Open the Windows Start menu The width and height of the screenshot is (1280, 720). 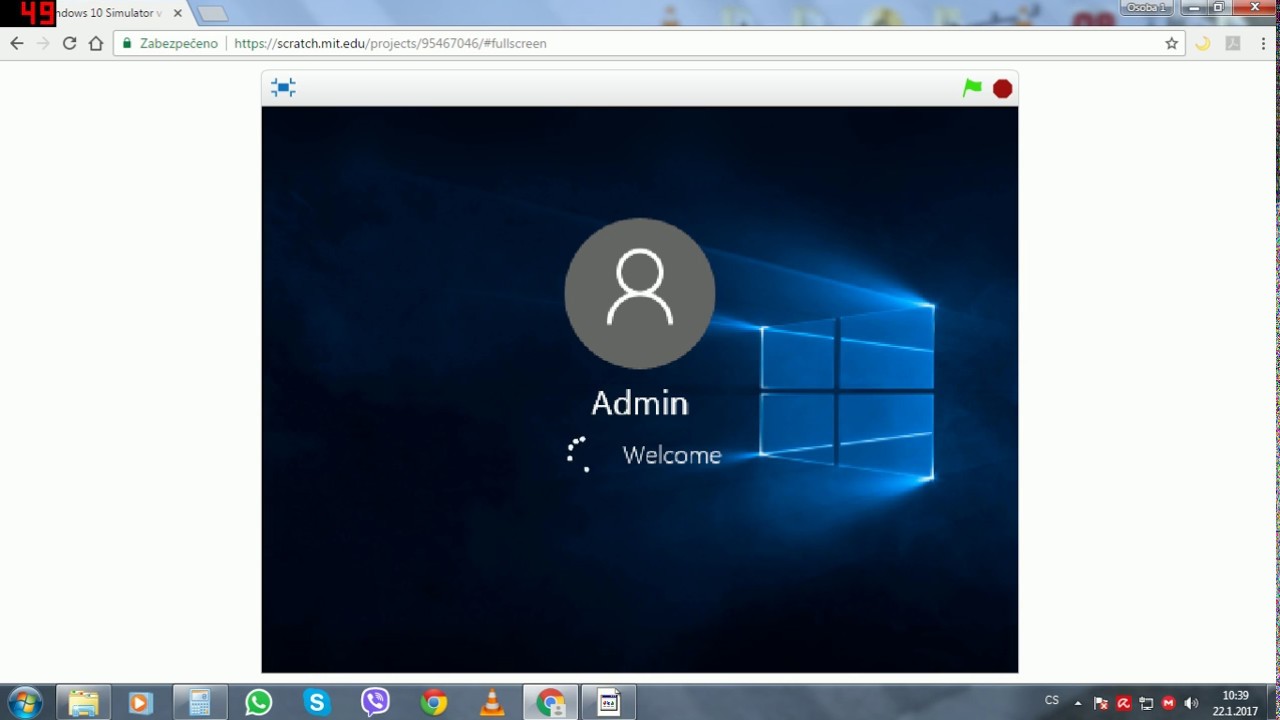tap(25, 702)
